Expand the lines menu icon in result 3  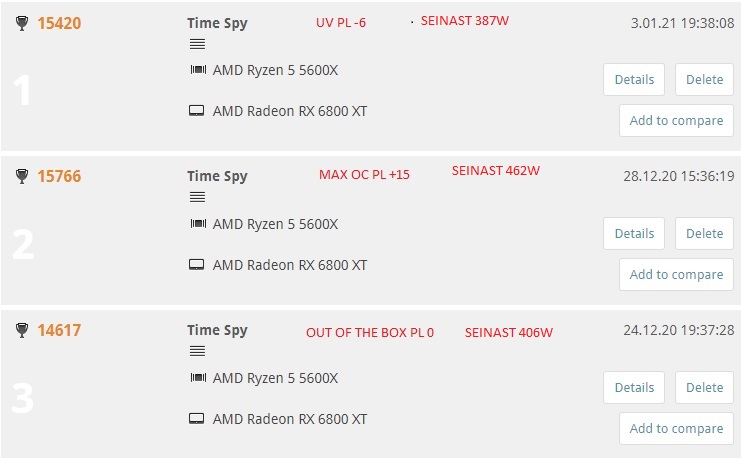coord(197,351)
